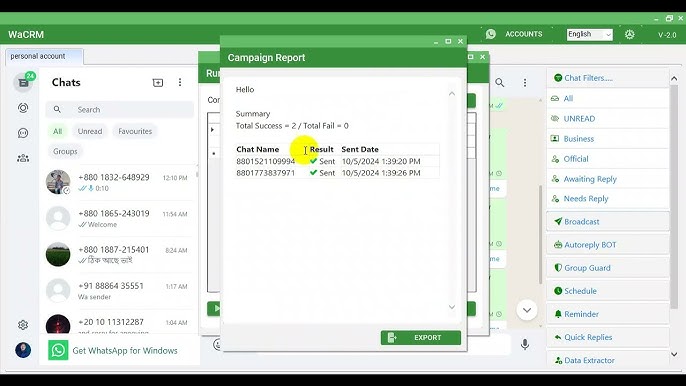
Task: Open the Quick Replies tool
Action: pyautogui.click(x=608, y=337)
